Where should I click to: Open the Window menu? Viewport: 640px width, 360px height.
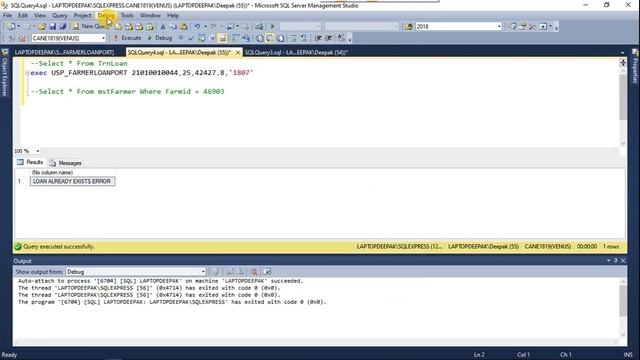tap(150, 16)
